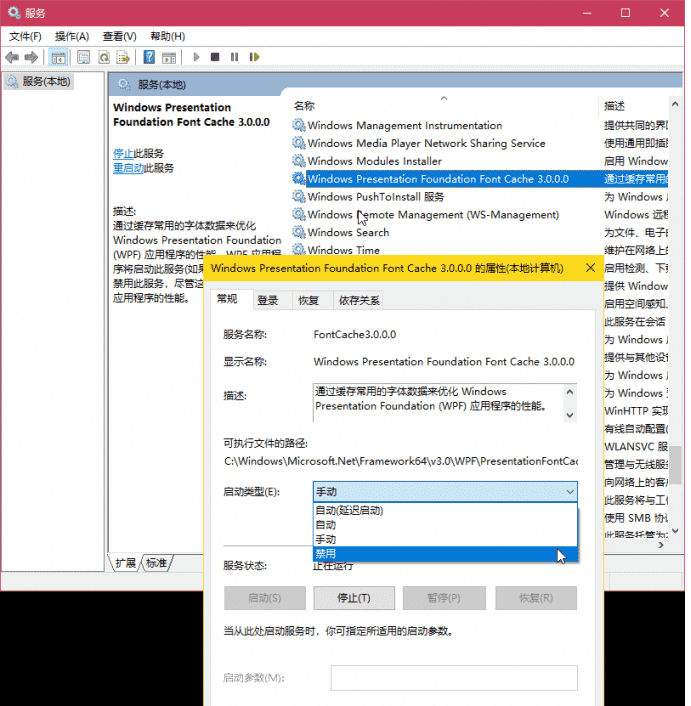Screen dimensions: 691x706
Task: Click the Export List toolbar icon
Action: 123,57
